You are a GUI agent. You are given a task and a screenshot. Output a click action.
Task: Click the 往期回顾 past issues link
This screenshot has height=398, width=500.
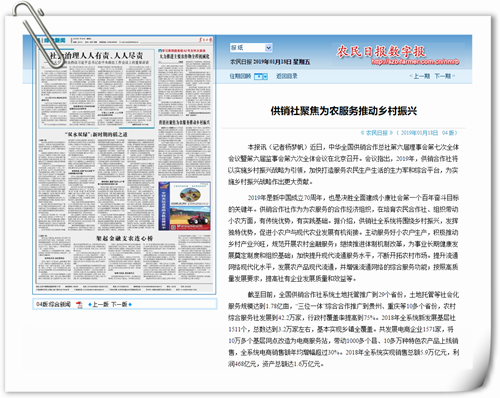(240, 76)
